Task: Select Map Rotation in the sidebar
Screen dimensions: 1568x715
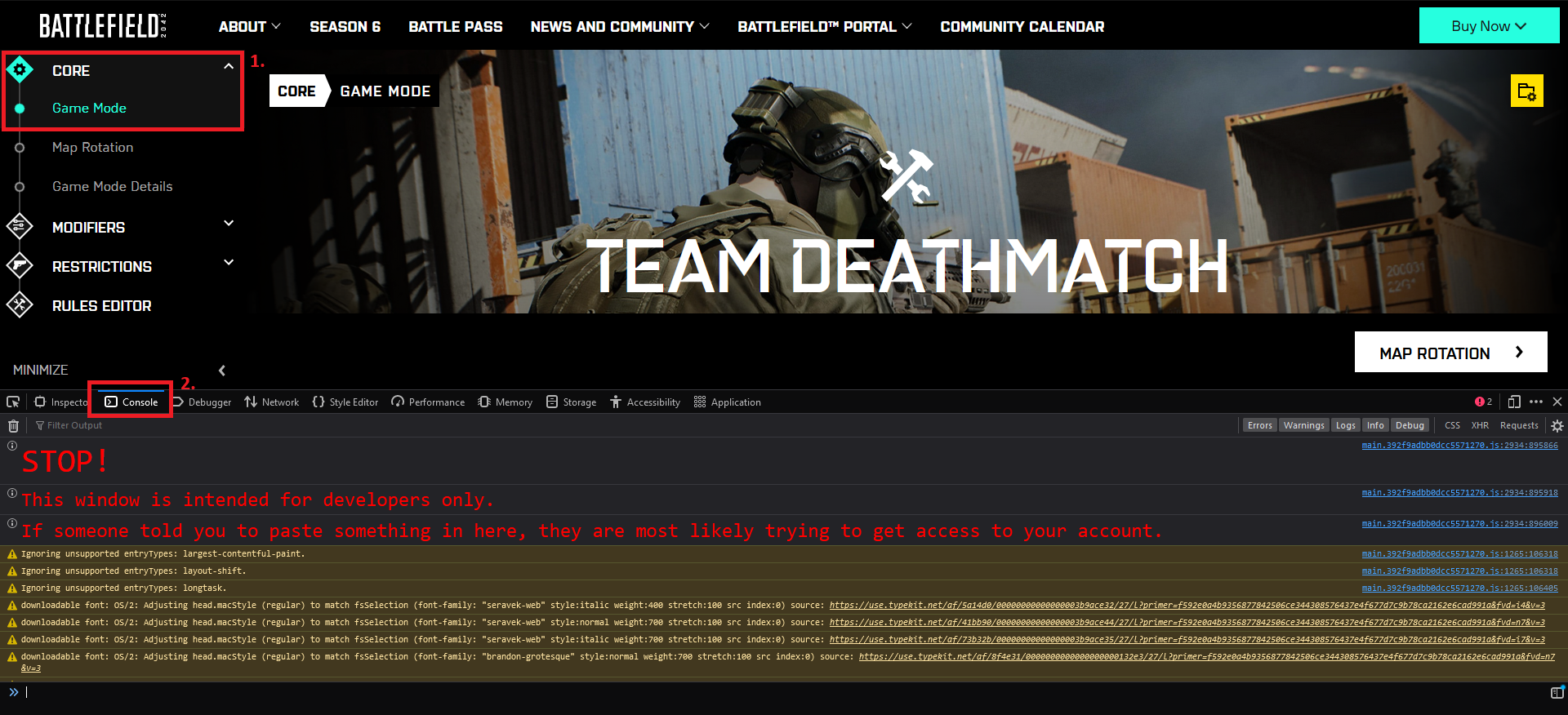Action: point(92,147)
